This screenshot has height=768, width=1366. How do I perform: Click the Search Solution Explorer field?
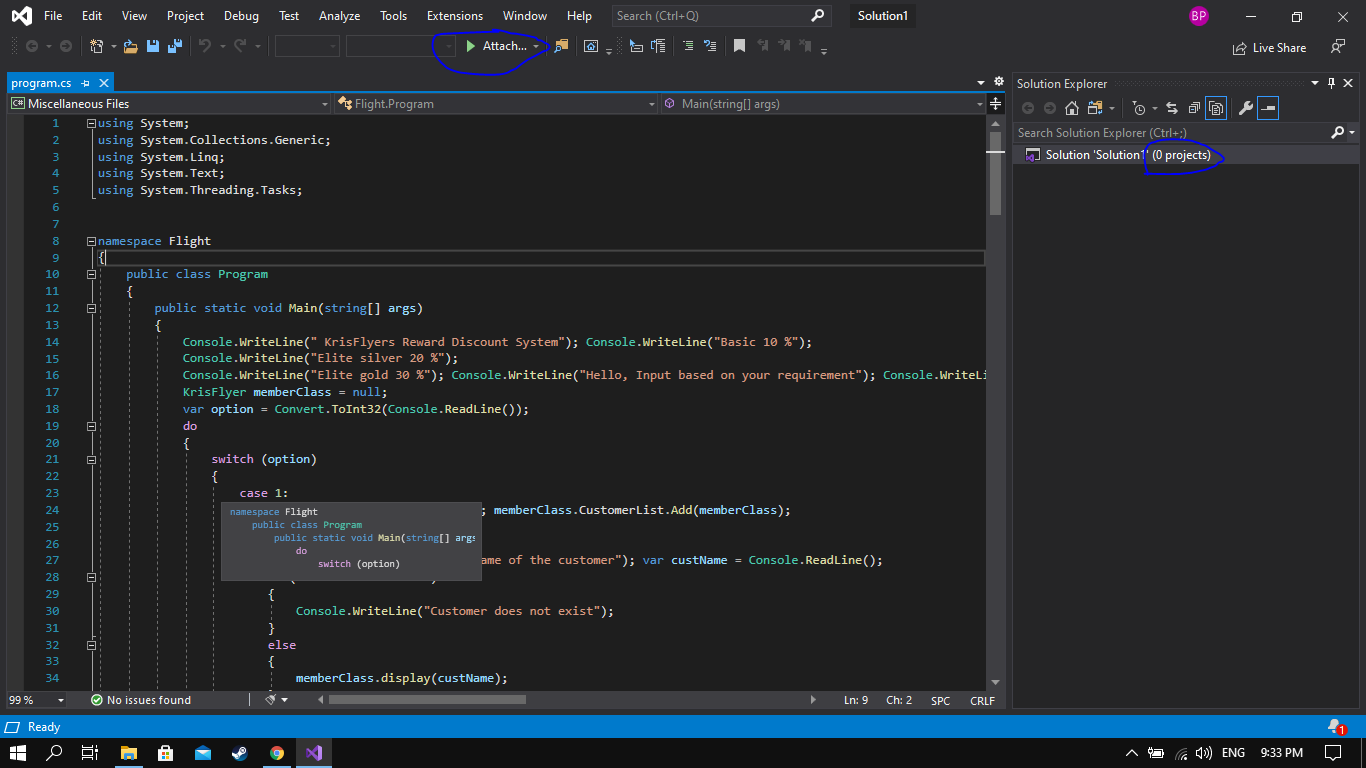point(1170,132)
